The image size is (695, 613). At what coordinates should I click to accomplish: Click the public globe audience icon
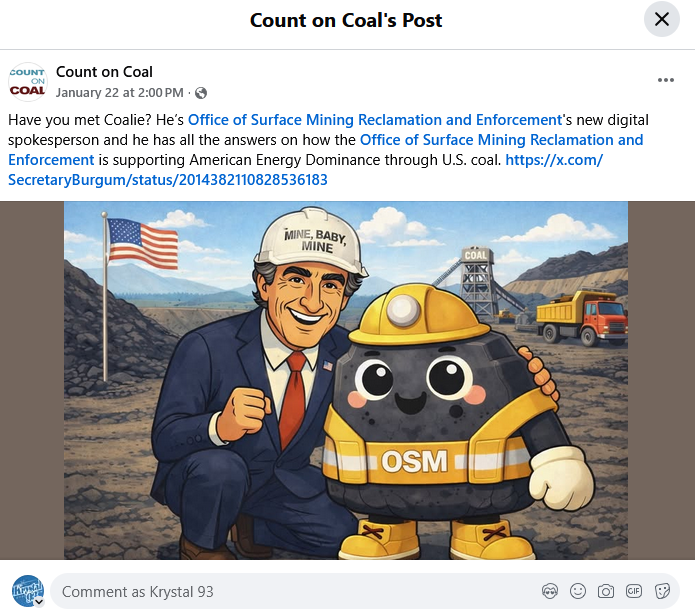point(201,93)
